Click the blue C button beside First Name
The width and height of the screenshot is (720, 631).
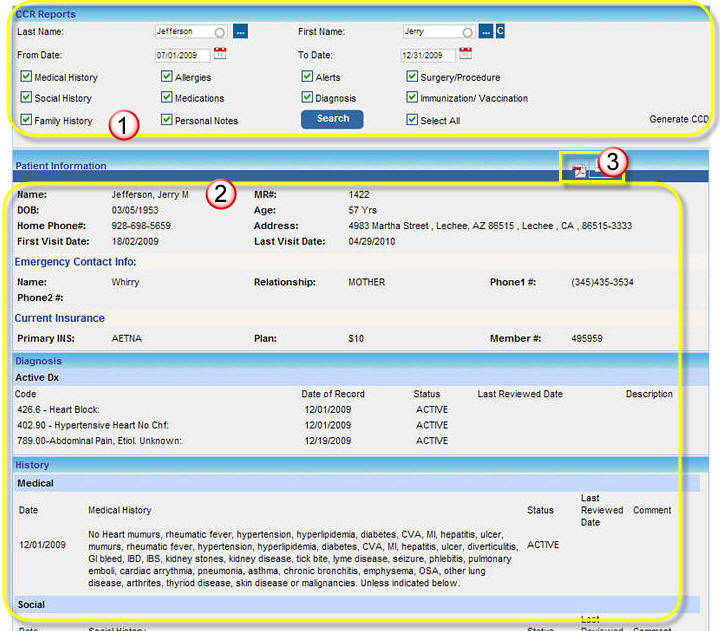point(500,32)
